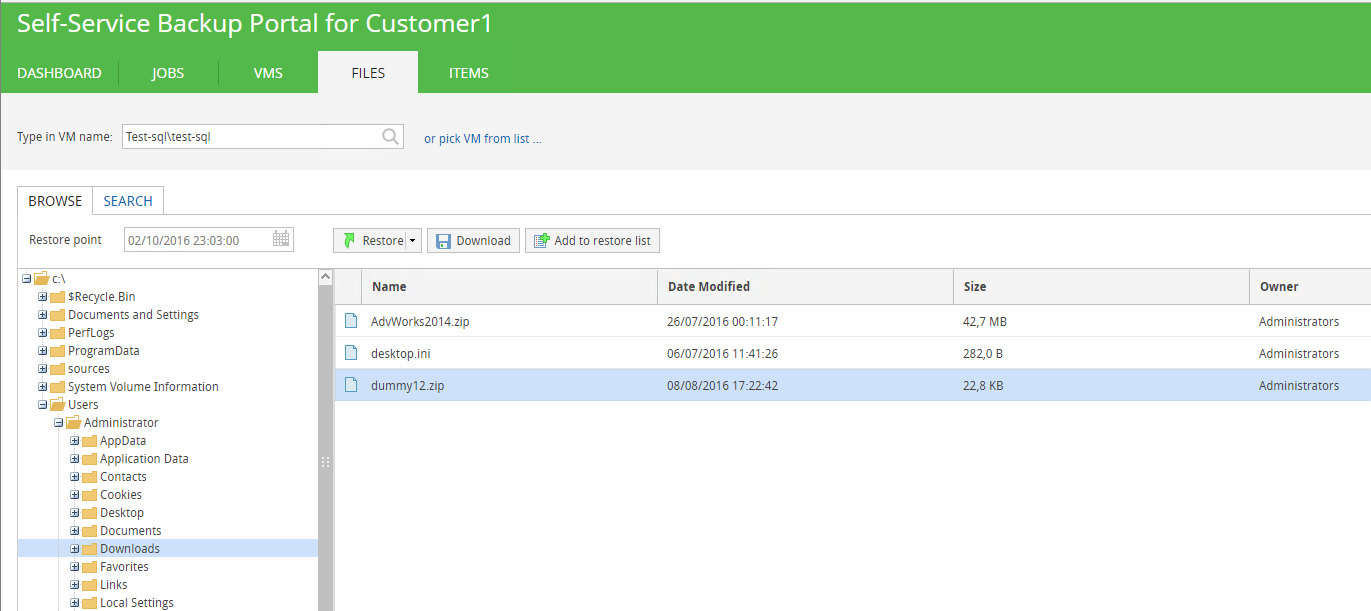Select the desktop.ini file
The width and height of the screenshot is (1371, 611).
click(x=853, y=353)
